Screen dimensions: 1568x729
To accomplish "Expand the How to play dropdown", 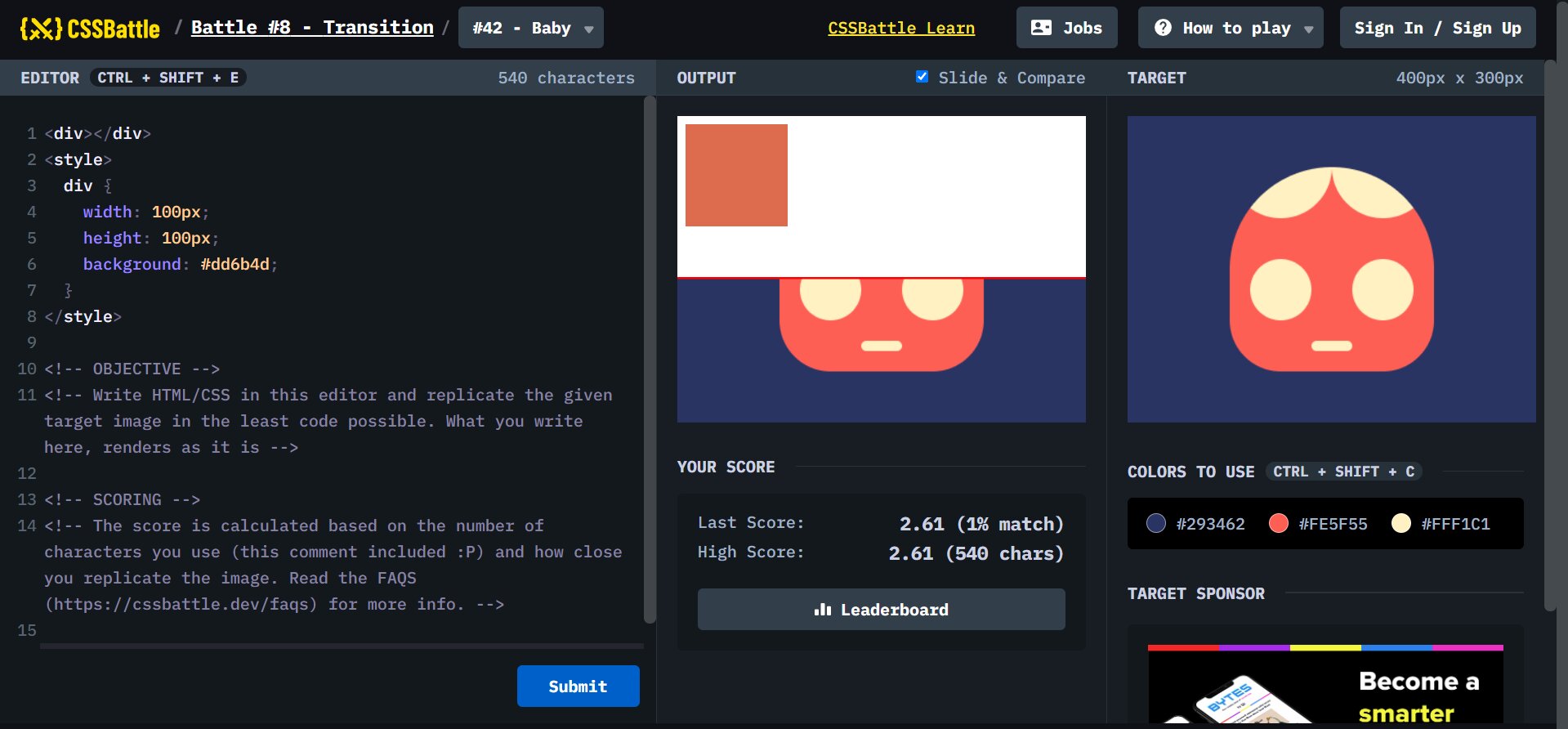I will (1231, 28).
